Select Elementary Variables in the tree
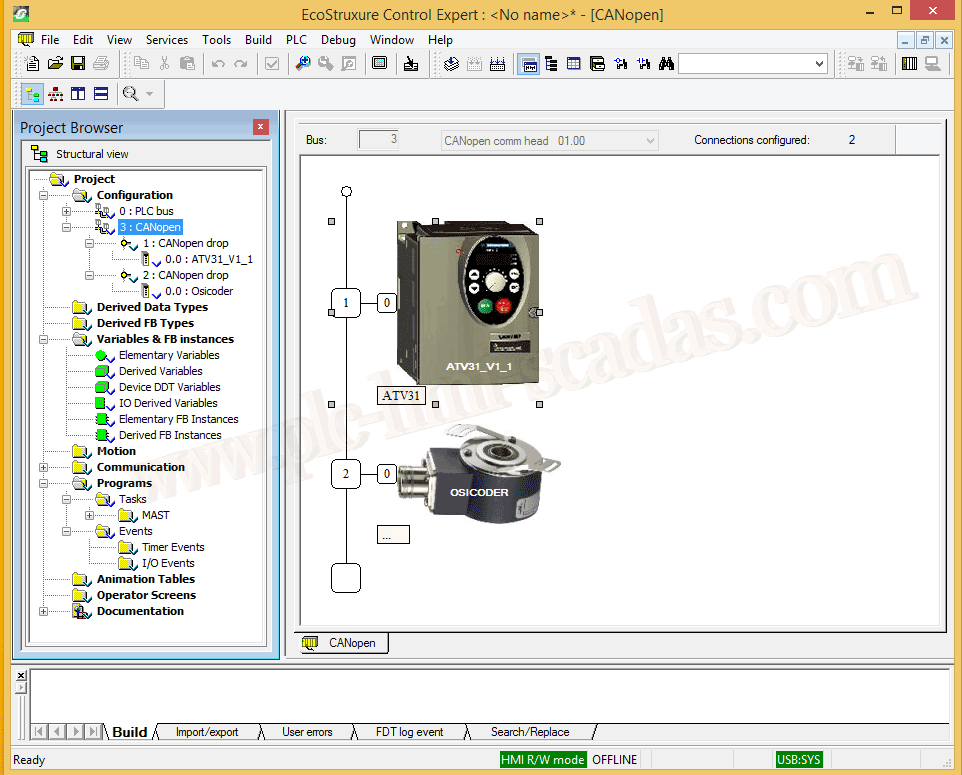This screenshot has width=962, height=775. (168, 355)
